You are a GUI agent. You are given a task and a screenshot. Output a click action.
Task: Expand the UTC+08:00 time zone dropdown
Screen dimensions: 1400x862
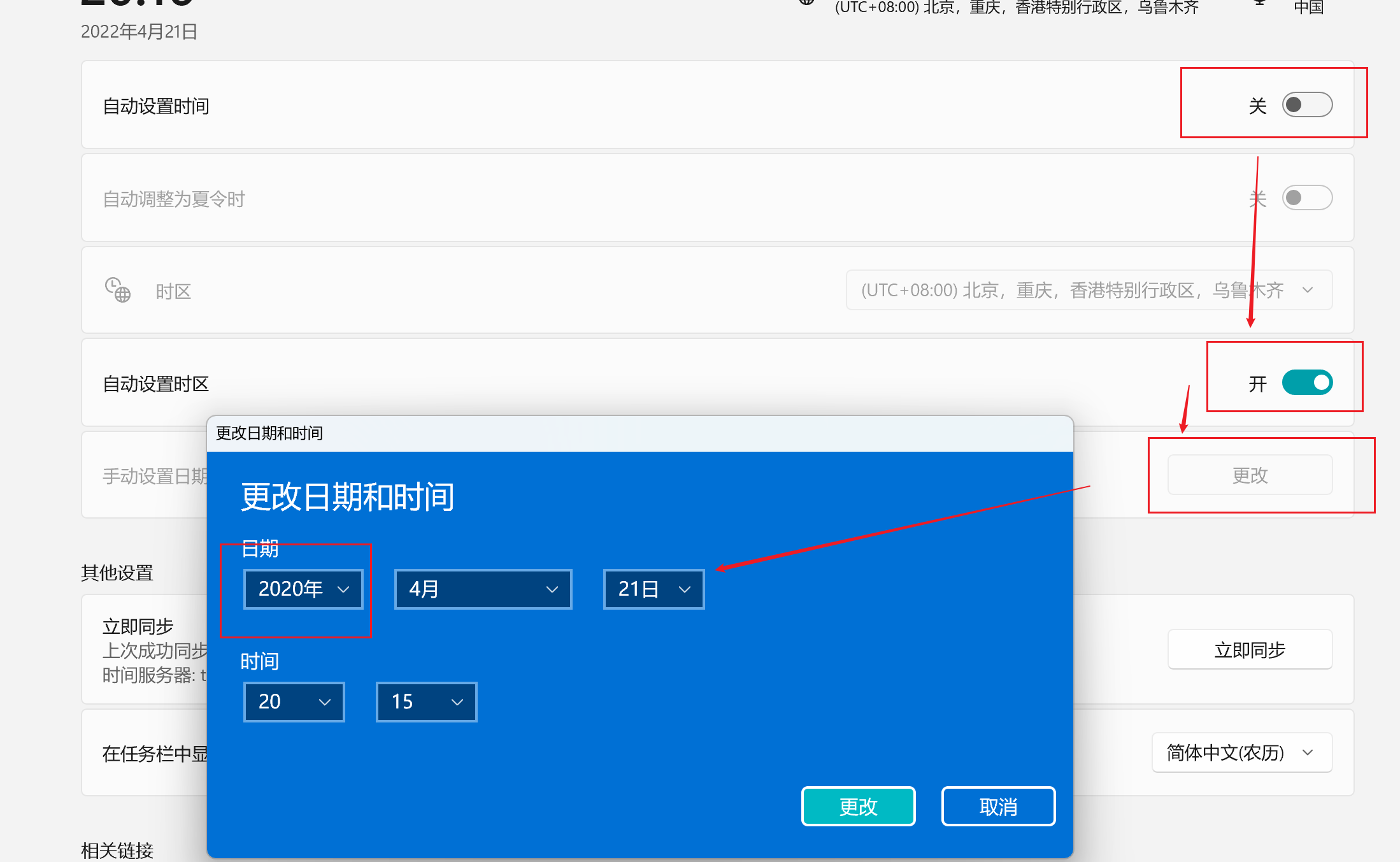click(1088, 291)
